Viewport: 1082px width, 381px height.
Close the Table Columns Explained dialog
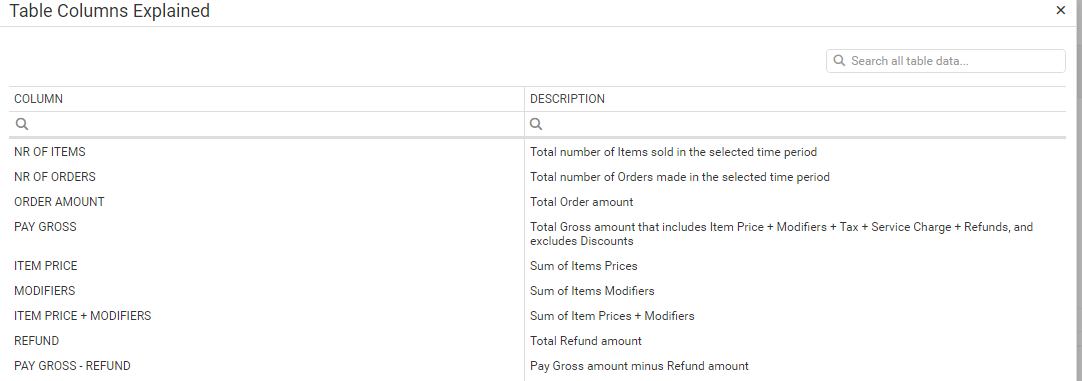pyautogui.click(x=1061, y=10)
